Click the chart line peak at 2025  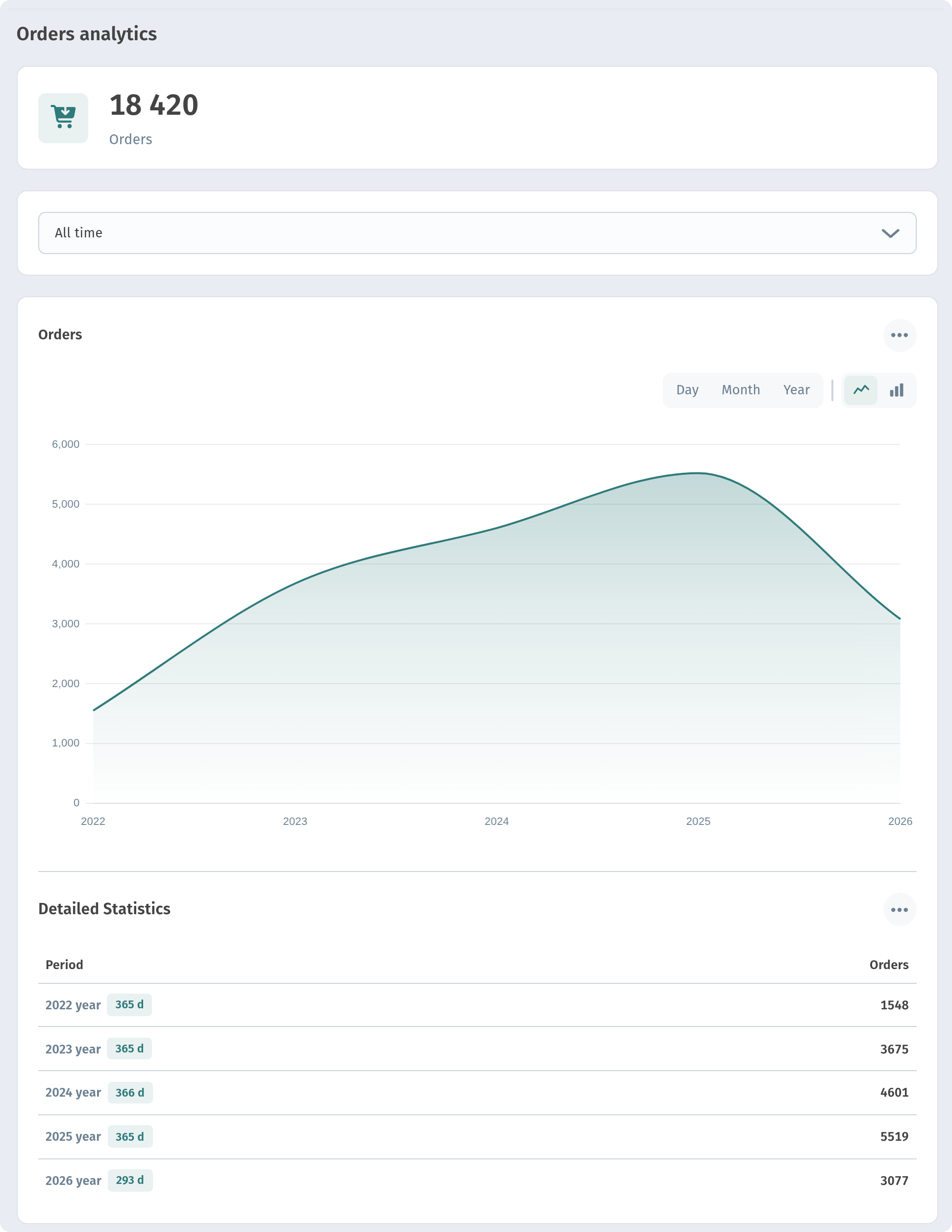click(698, 473)
